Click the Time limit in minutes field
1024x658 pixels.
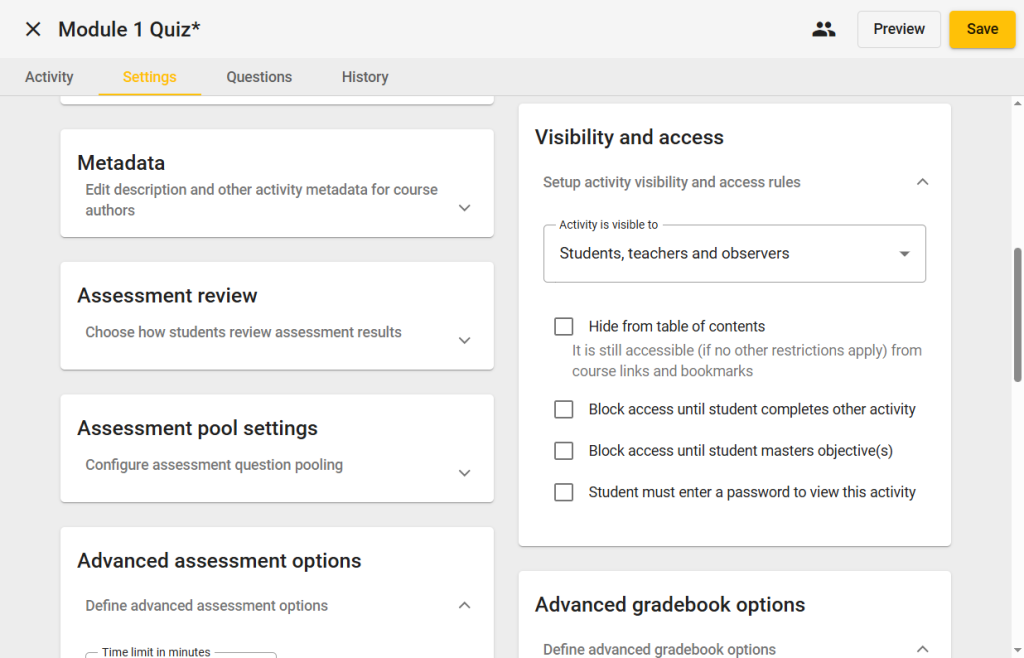[180, 655]
